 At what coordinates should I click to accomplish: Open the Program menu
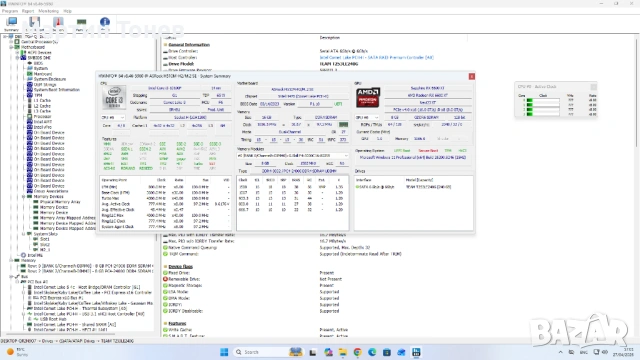[x=10, y=11]
